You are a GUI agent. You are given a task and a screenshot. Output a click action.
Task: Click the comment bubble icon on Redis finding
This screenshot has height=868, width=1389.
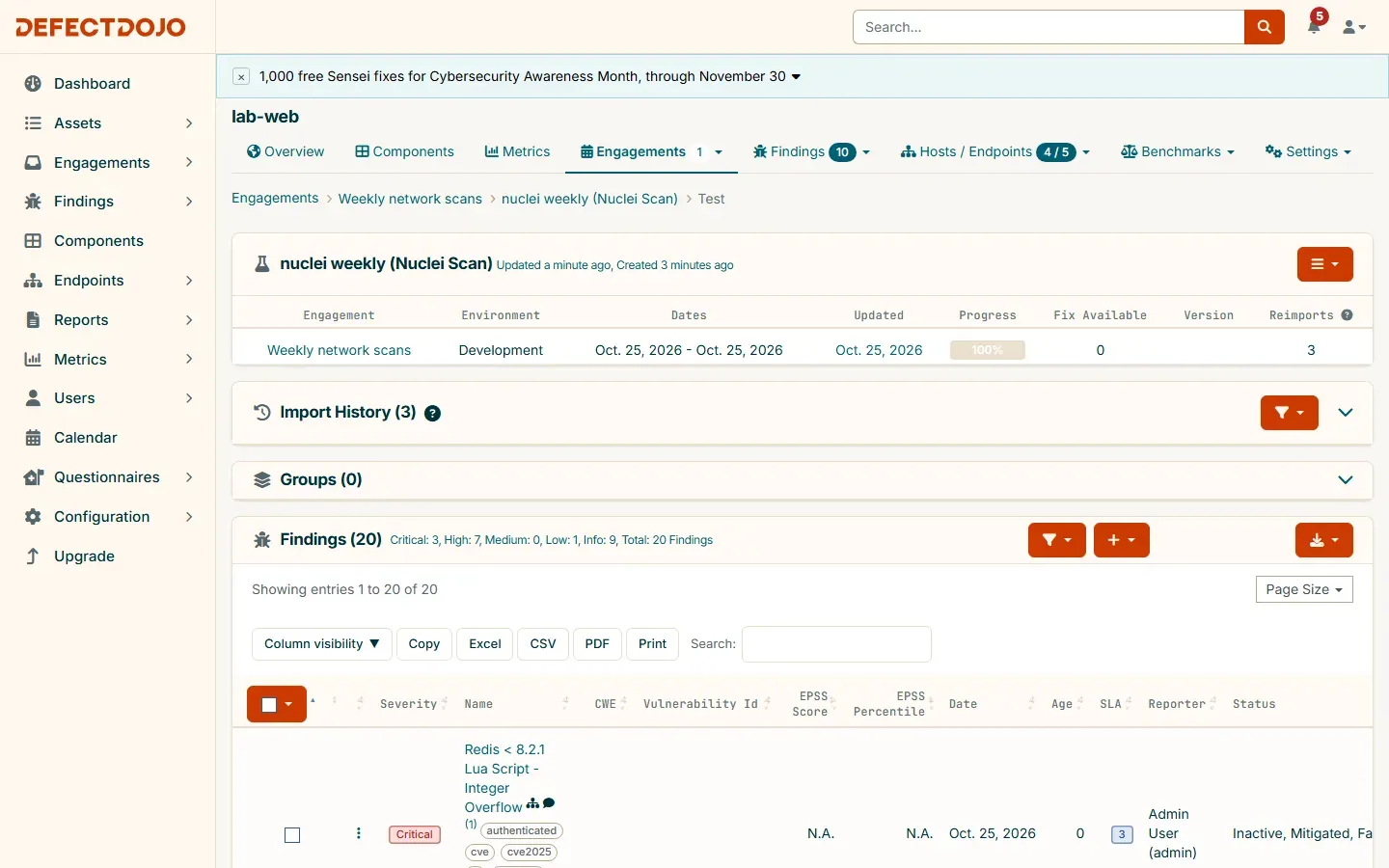549,803
